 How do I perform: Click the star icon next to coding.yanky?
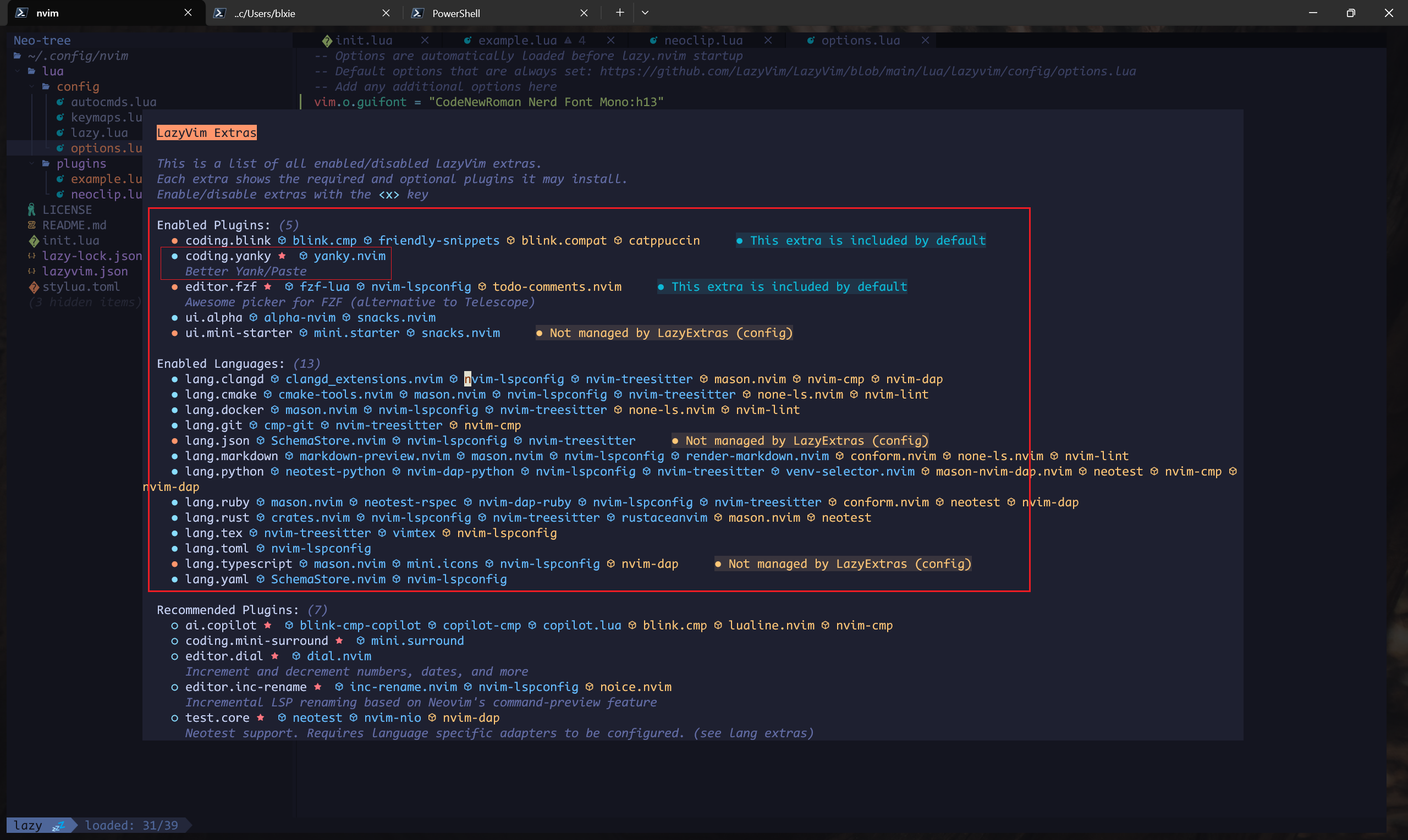[282, 256]
